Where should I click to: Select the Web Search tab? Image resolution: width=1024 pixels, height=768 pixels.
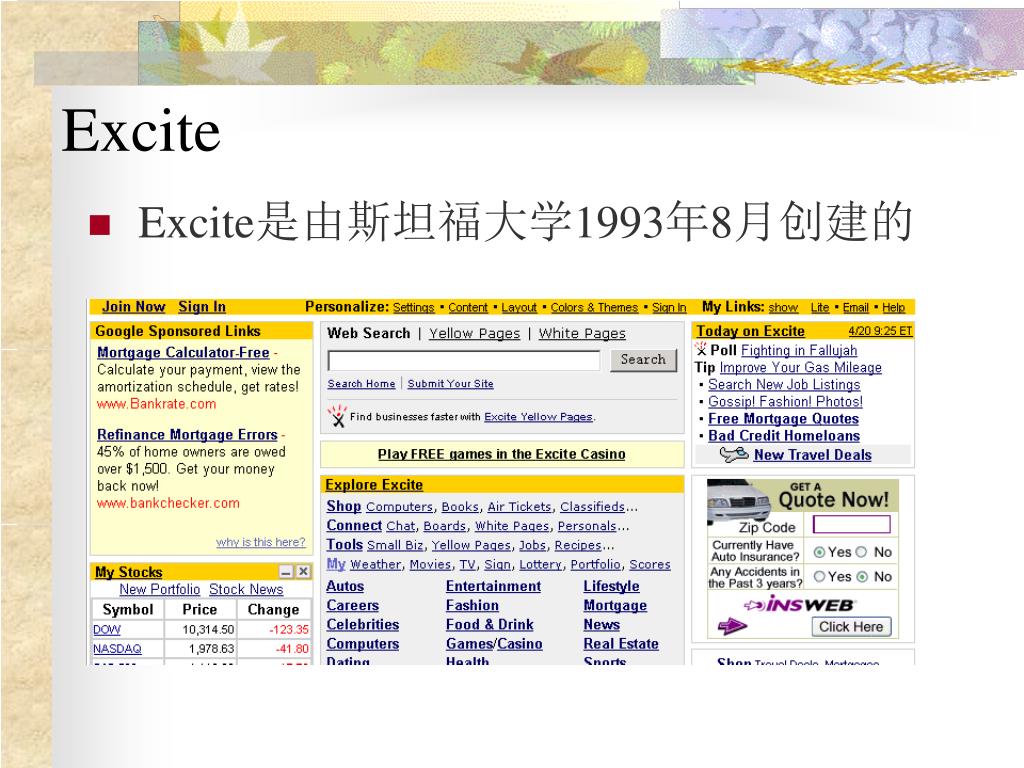(368, 333)
